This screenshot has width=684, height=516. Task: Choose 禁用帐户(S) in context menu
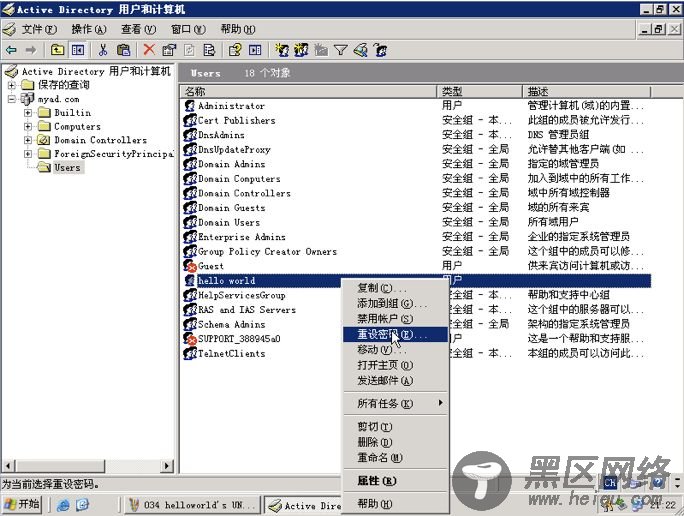395,319
